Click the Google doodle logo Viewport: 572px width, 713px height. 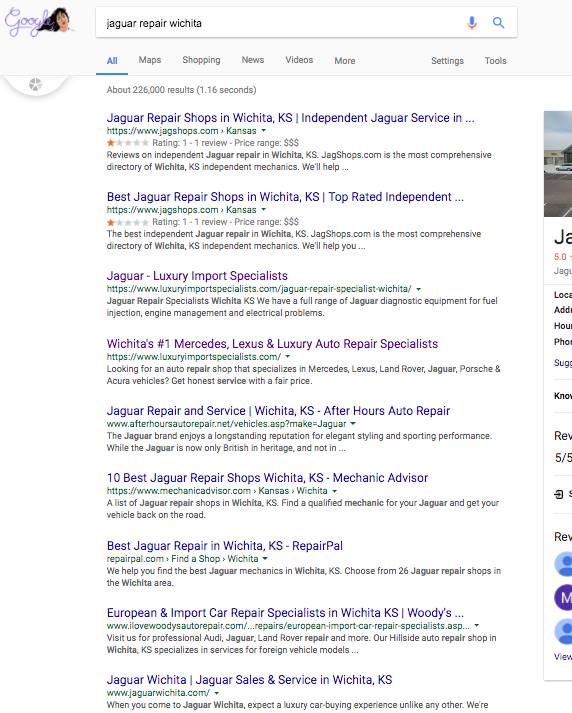(x=38, y=21)
